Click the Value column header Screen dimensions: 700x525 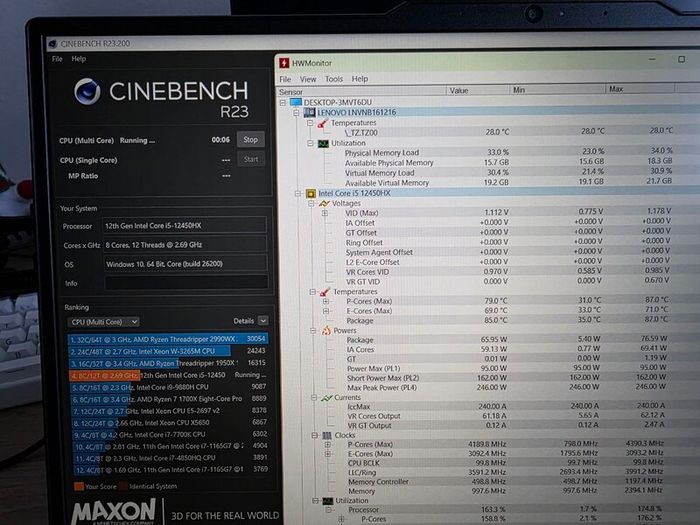pos(478,91)
